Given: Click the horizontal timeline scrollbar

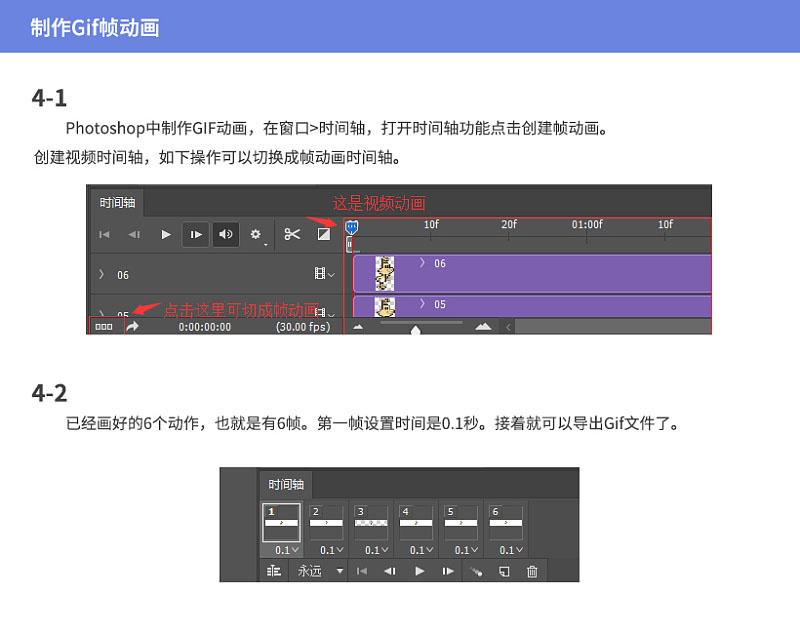Looking at the screenshot, I should 612,327.
